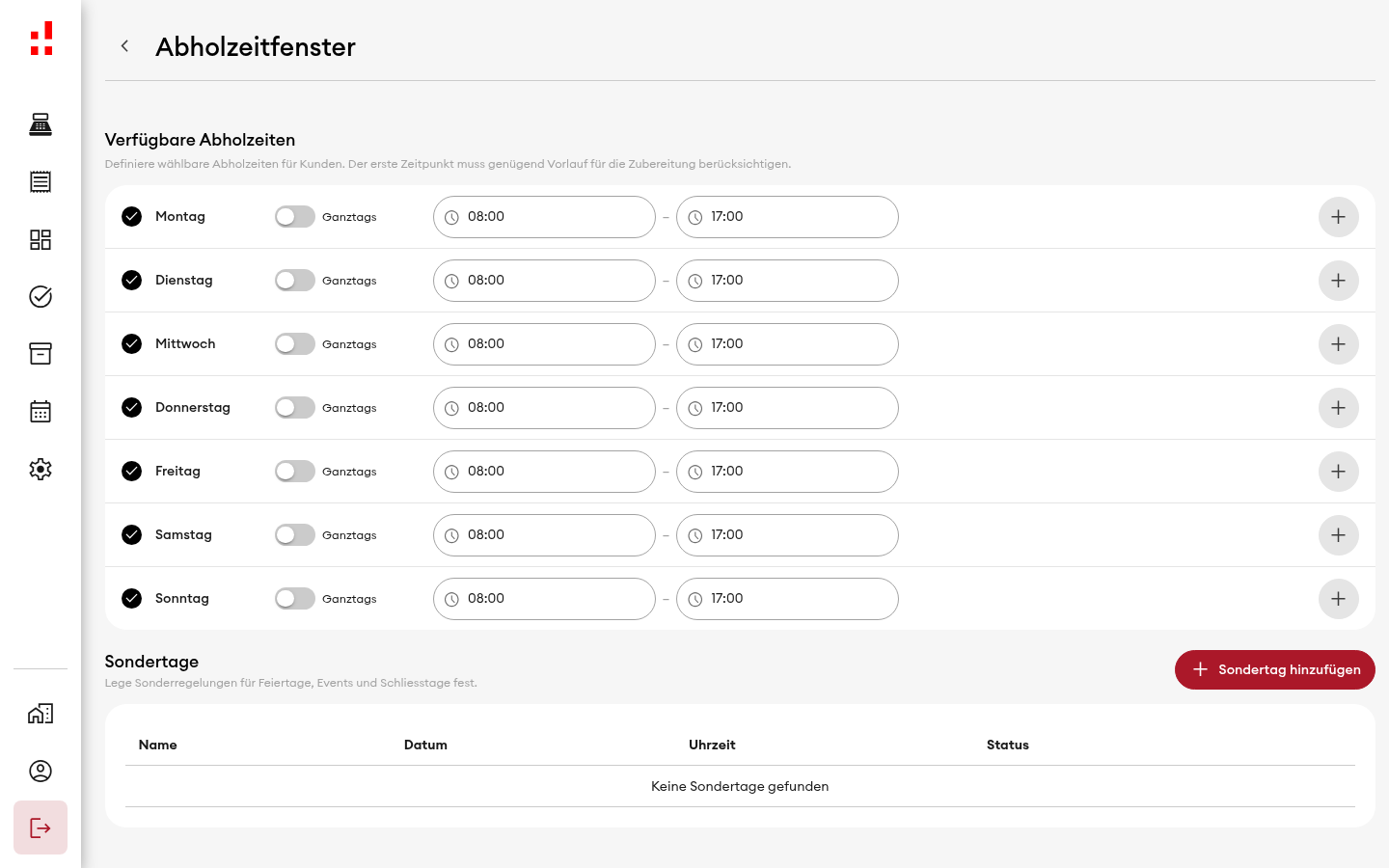
Task: Enable Ganztags toggle for Freitag
Action: tap(295, 471)
